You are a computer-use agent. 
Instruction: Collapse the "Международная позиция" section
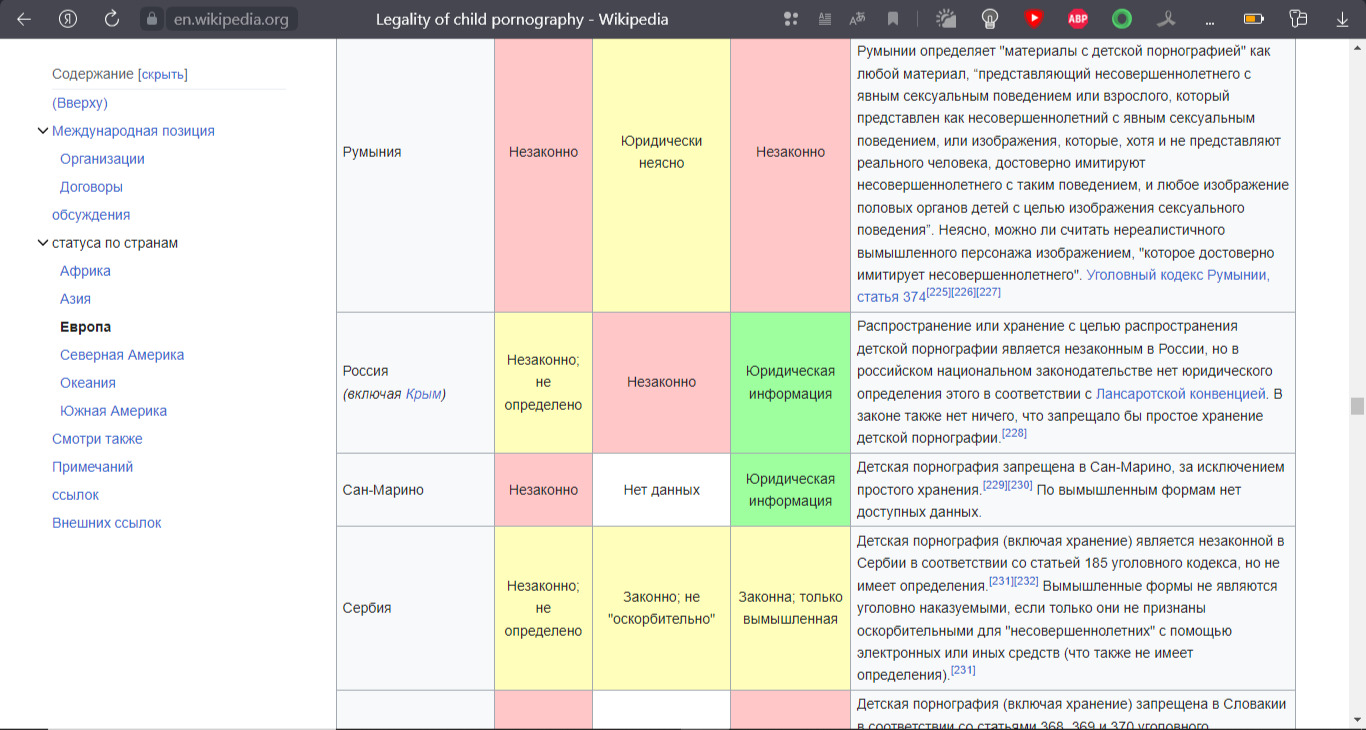[x=43, y=131]
